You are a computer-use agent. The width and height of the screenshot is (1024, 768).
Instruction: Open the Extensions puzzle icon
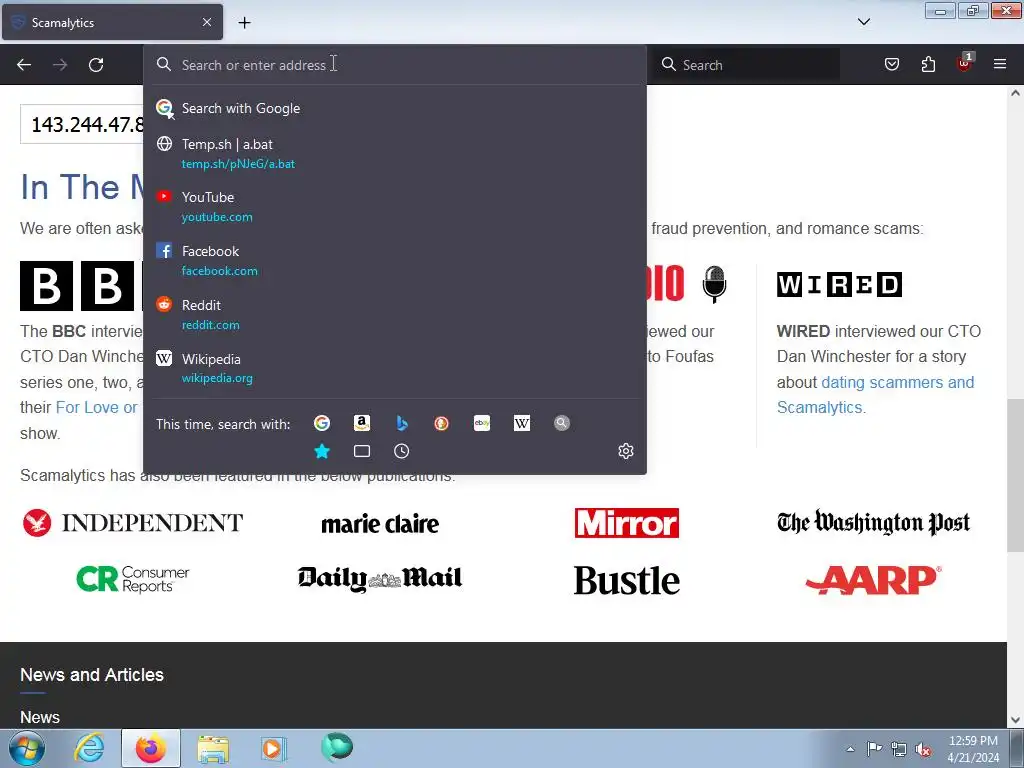coord(928,64)
